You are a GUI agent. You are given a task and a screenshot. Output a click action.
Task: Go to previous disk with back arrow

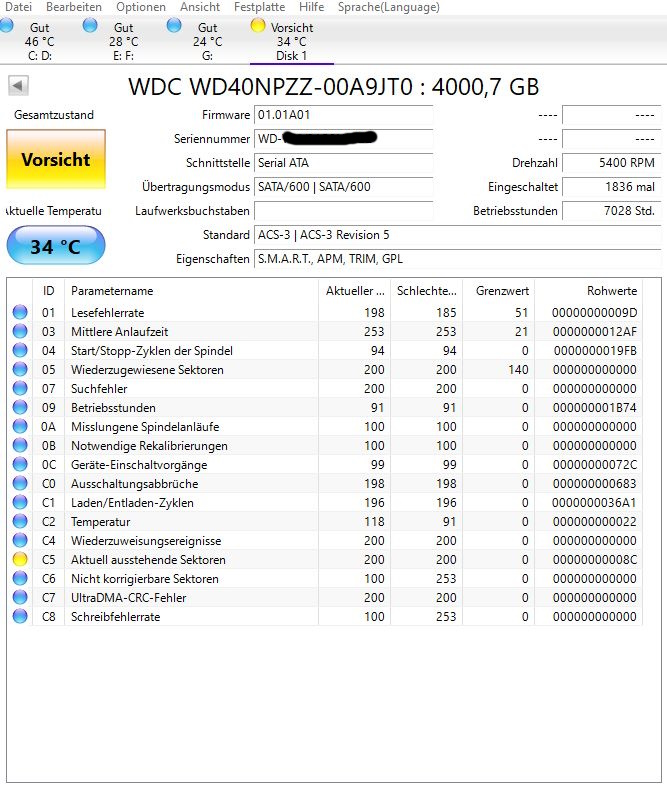pos(18,85)
